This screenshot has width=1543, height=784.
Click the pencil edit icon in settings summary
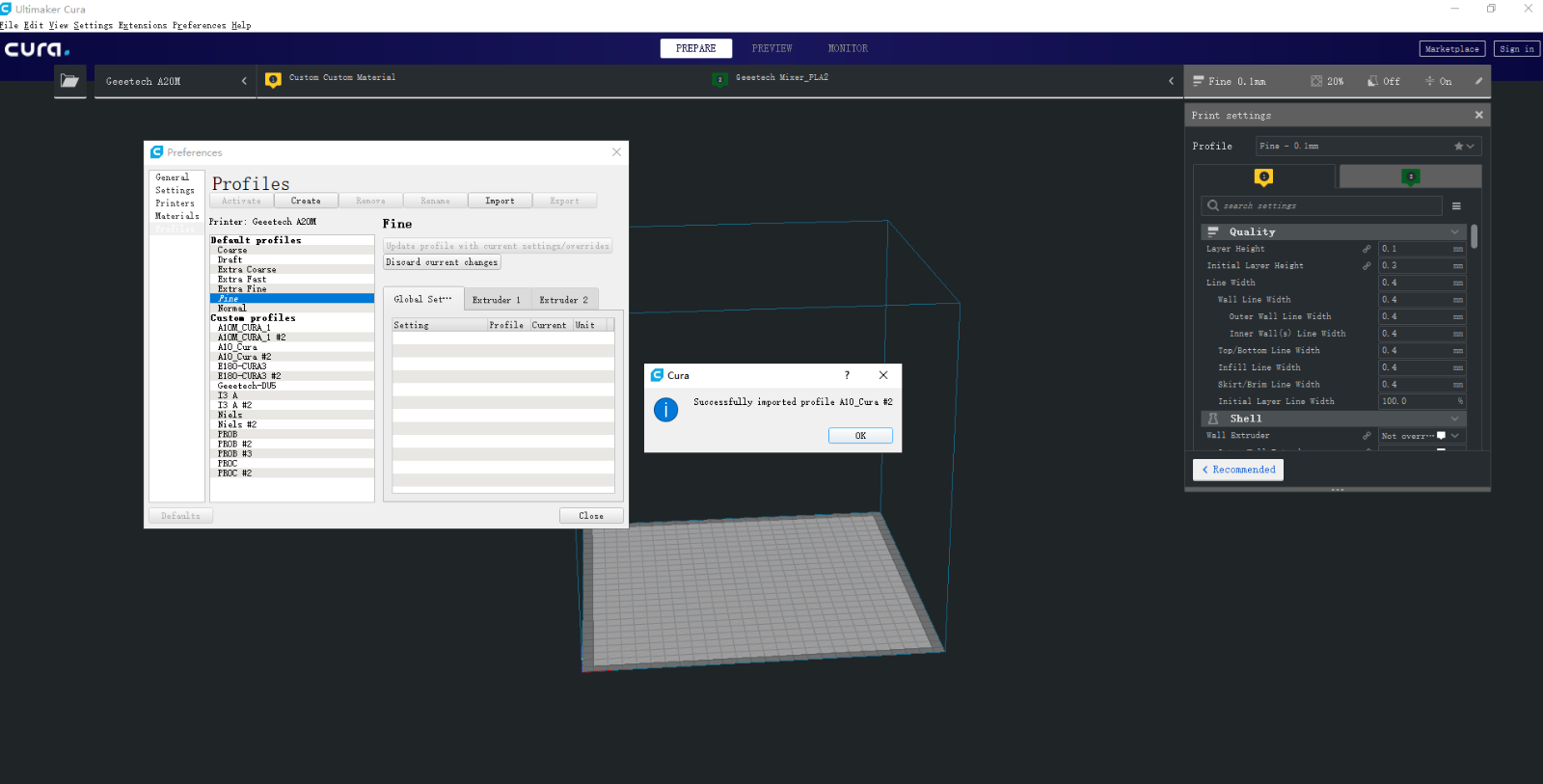(x=1478, y=81)
